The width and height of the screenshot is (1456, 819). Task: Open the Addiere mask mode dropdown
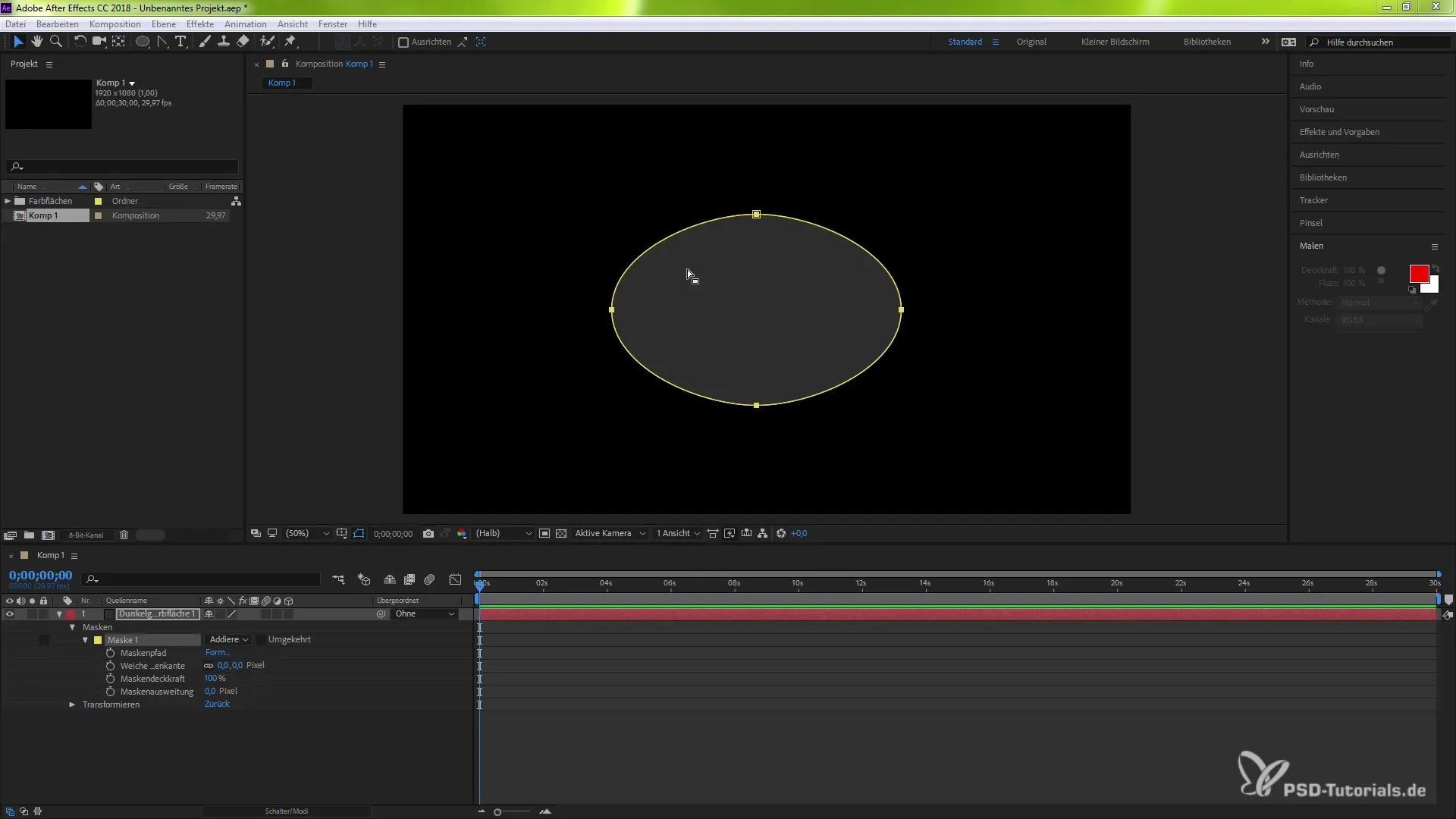click(228, 640)
